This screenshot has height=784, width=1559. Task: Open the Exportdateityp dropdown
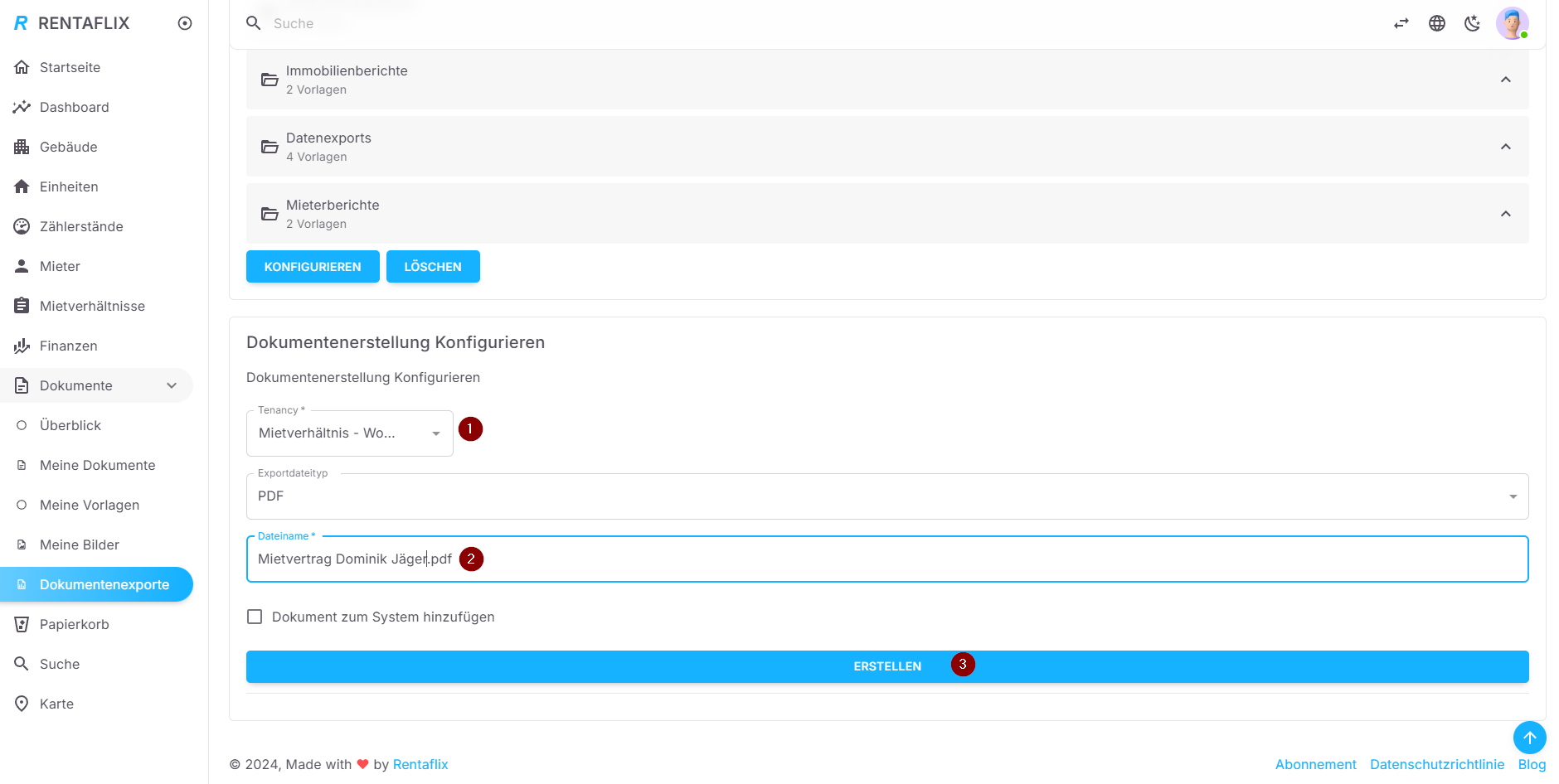click(886, 496)
